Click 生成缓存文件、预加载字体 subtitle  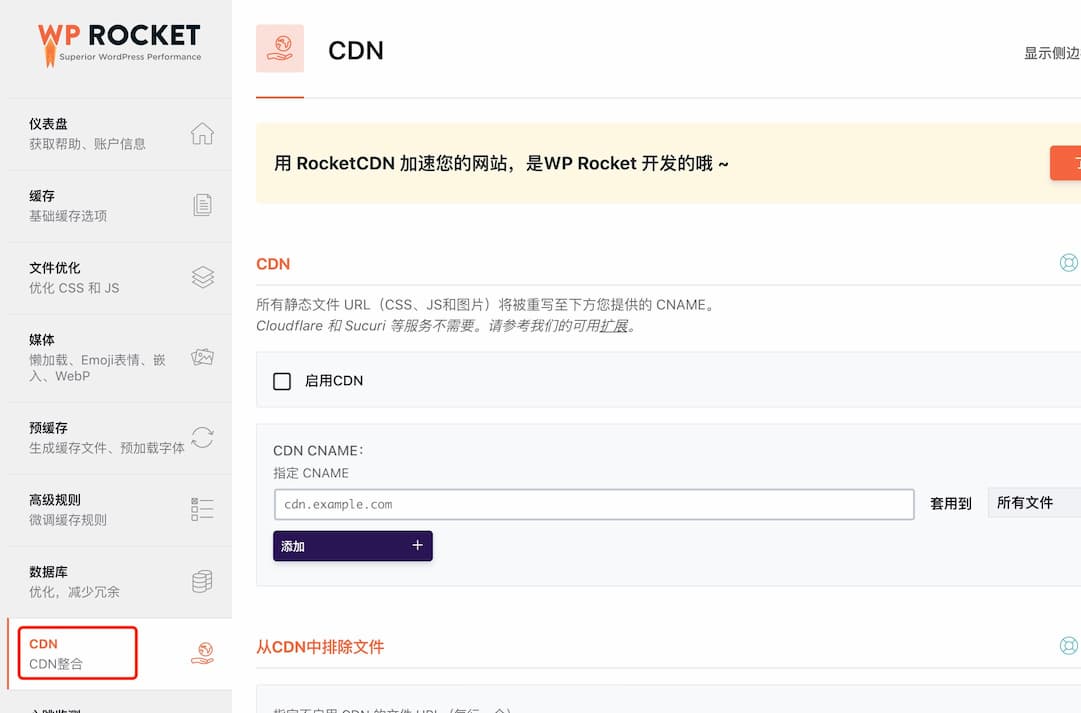tap(106, 448)
